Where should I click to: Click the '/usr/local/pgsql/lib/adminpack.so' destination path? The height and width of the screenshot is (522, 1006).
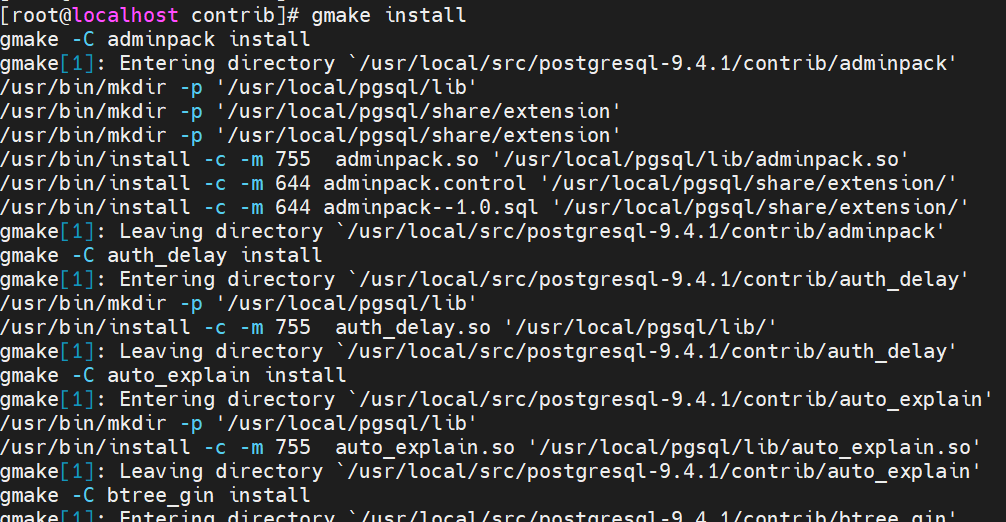point(699,159)
